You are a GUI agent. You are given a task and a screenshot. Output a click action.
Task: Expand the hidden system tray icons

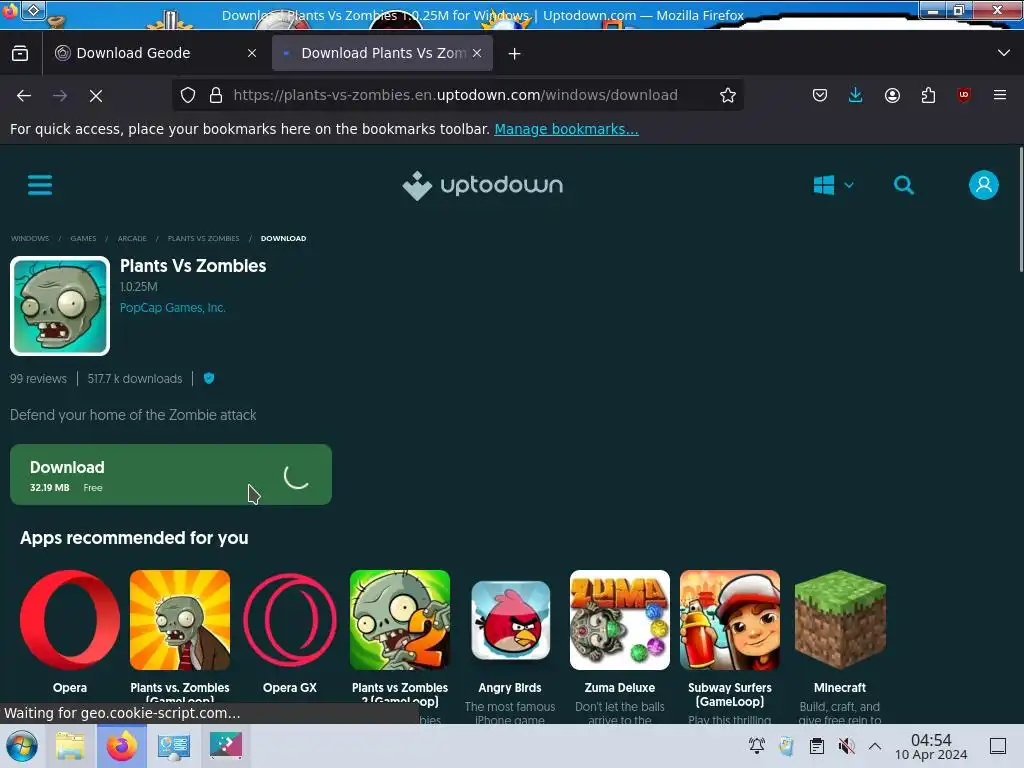tap(875, 746)
